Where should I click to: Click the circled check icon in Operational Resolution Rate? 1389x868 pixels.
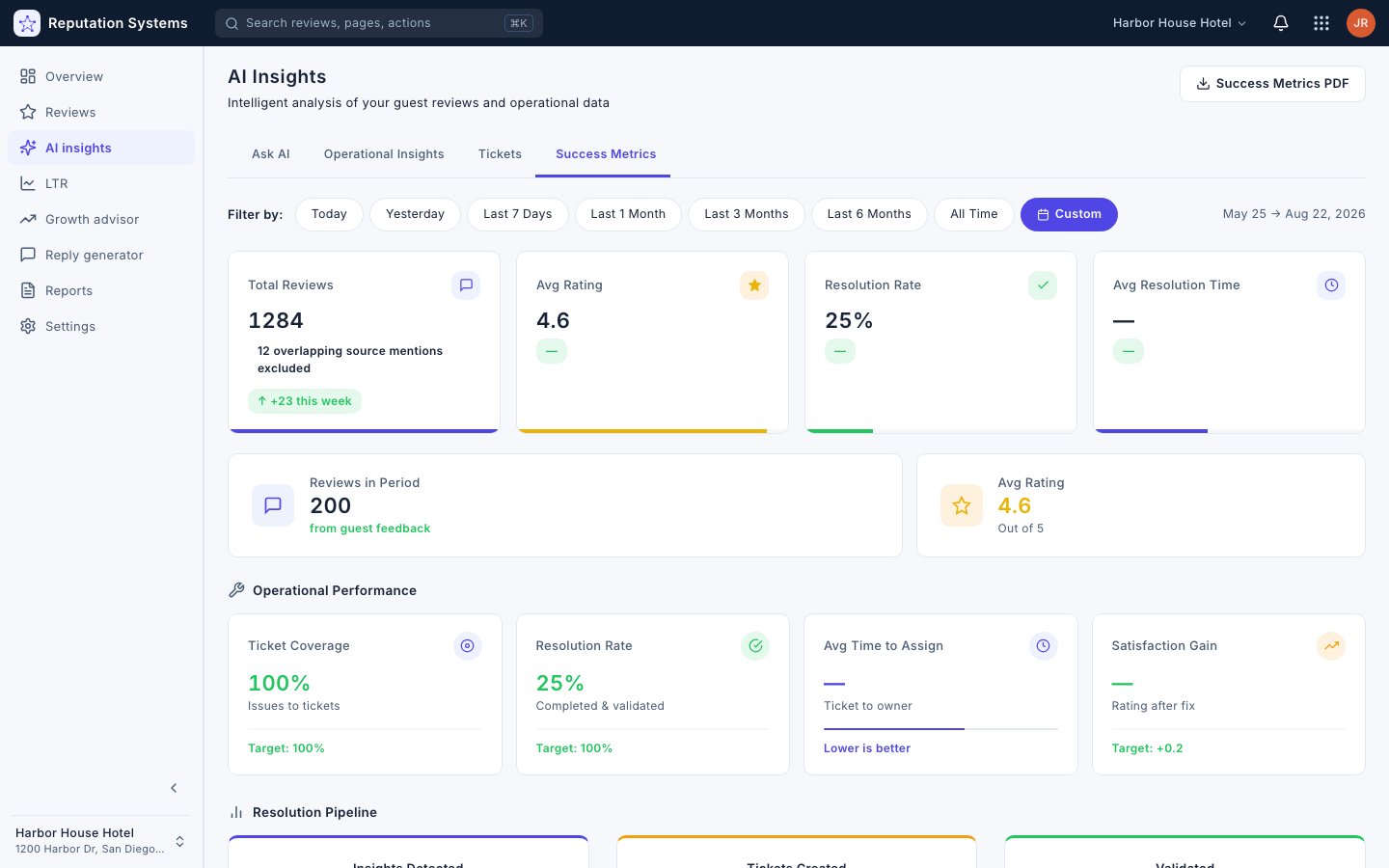755,646
